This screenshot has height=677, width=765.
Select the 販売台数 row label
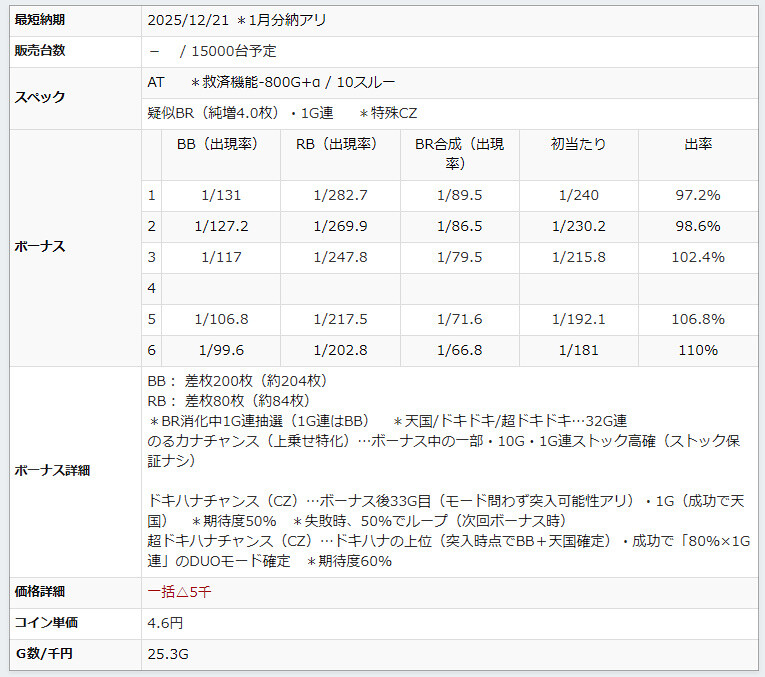40,51
